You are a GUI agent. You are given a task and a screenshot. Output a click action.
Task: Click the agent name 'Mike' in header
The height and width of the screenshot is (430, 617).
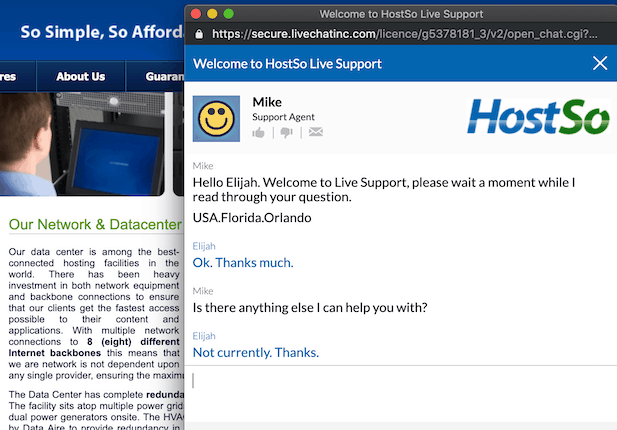point(267,102)
